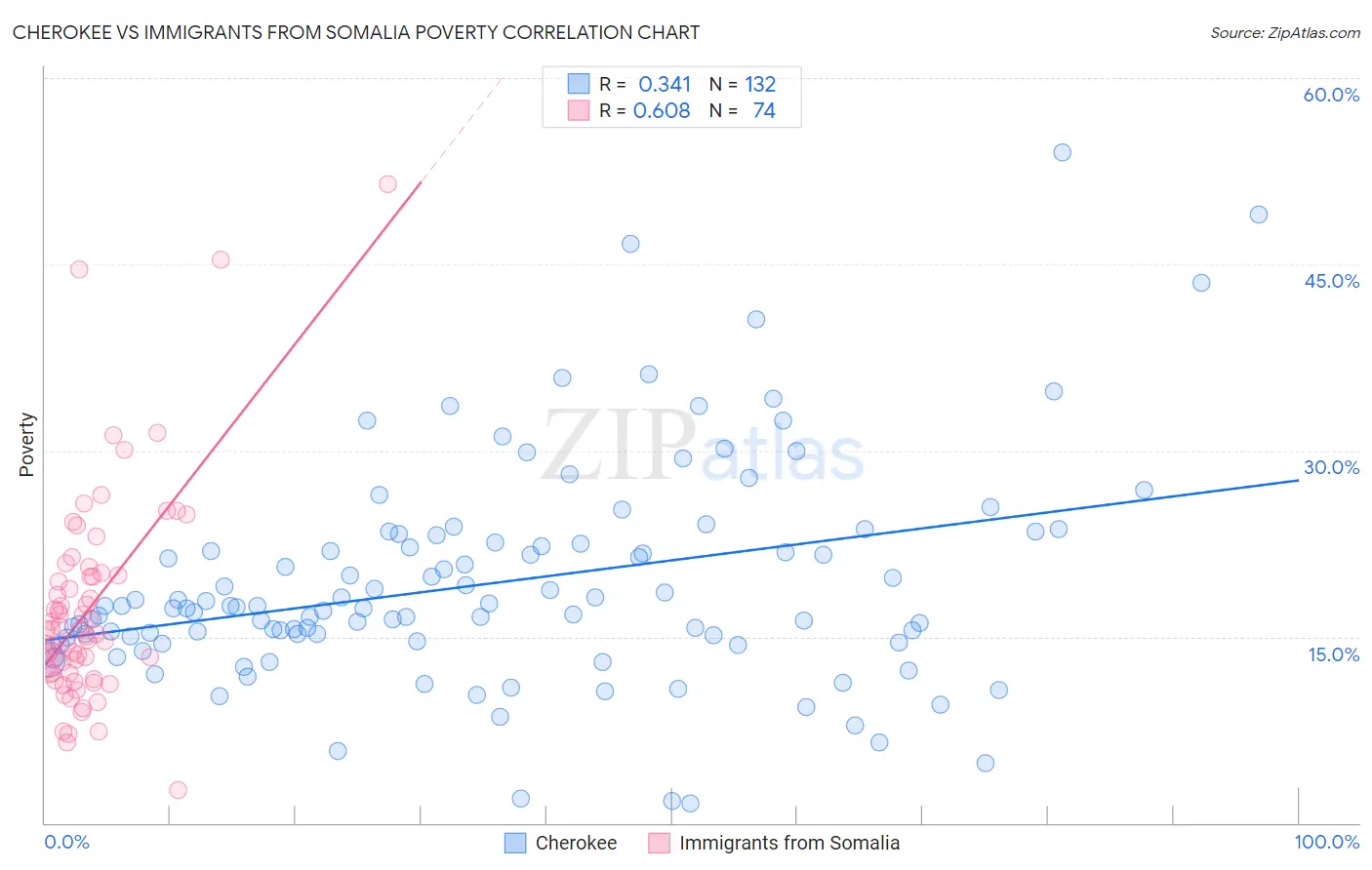The width and height of the screenshot is (1372, 870).
Task: Select the sample count value 74
Action: click(x=764, y=110)
